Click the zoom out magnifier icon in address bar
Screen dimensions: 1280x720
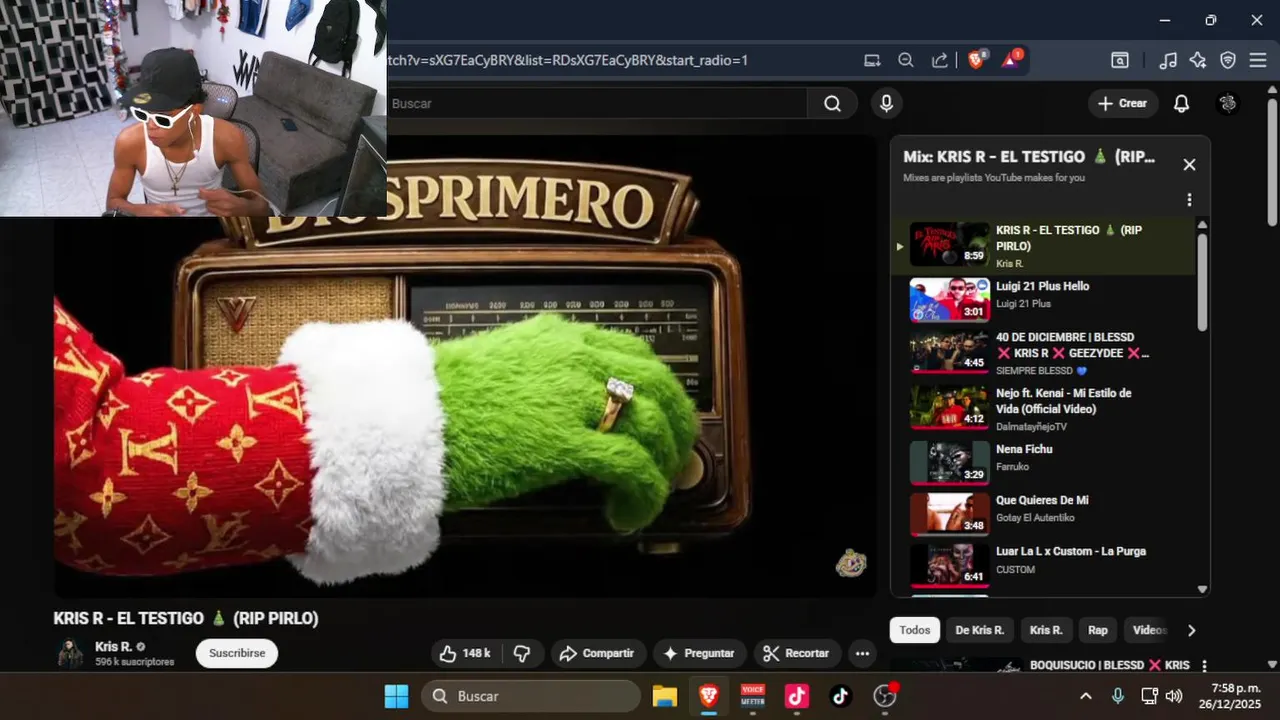(x=906, y=60)
